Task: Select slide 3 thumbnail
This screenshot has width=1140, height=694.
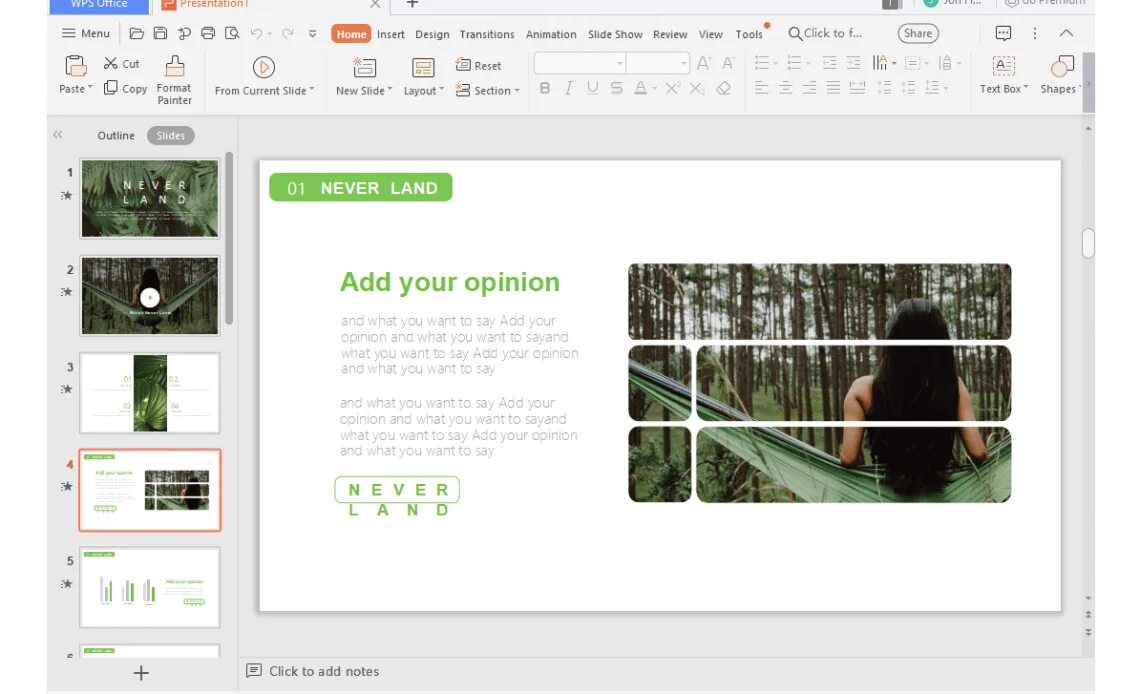Action: tap(150, 393)
